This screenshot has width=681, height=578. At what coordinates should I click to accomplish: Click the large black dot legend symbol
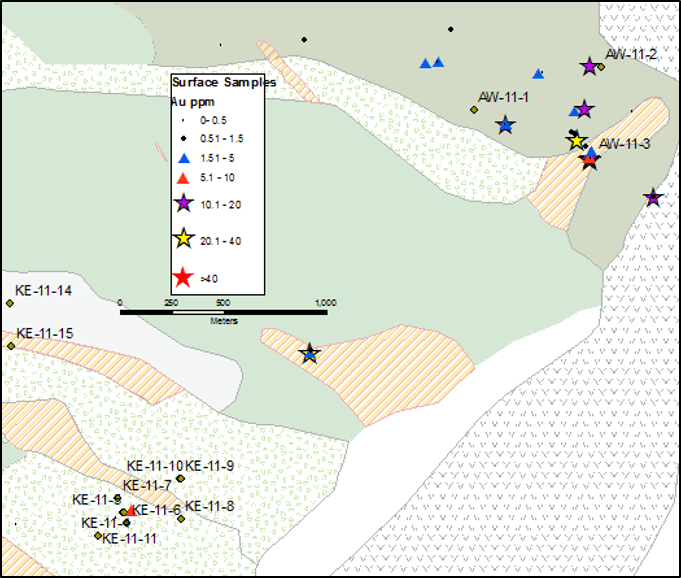183,139
